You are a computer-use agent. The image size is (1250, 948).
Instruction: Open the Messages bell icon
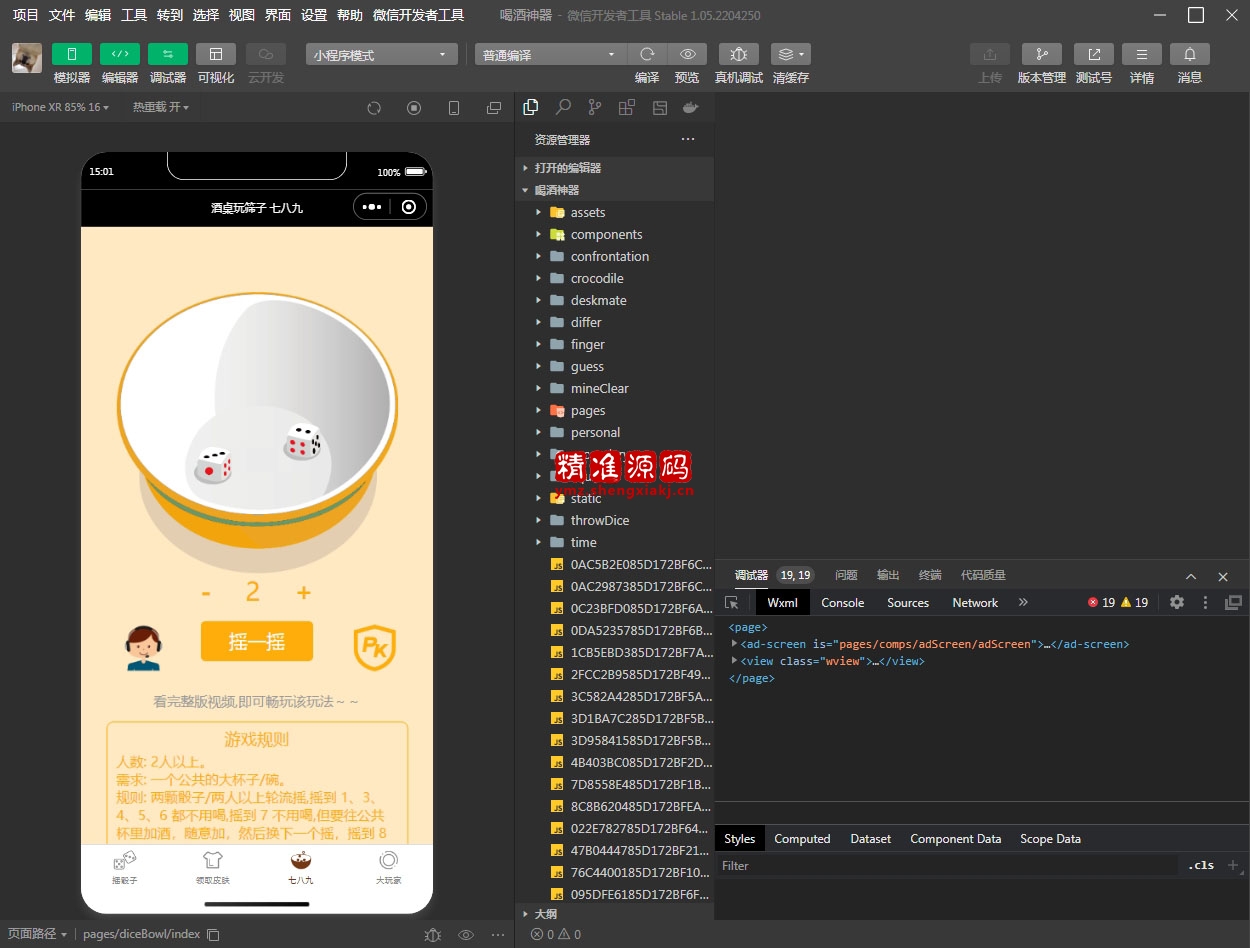pos(1190,54)
